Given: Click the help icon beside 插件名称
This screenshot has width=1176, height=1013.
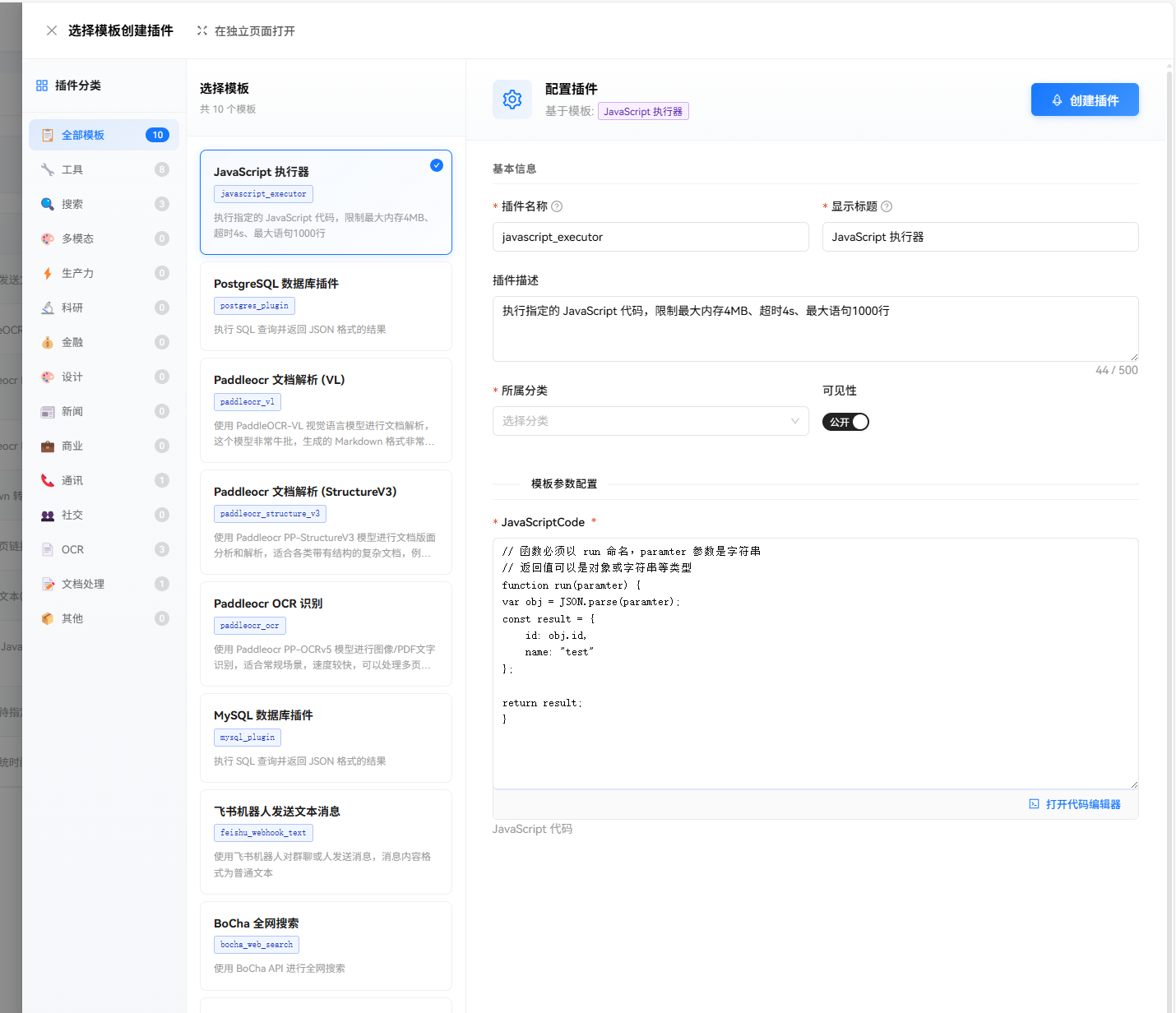Looking at the screenshot, I should pos(557,206).
